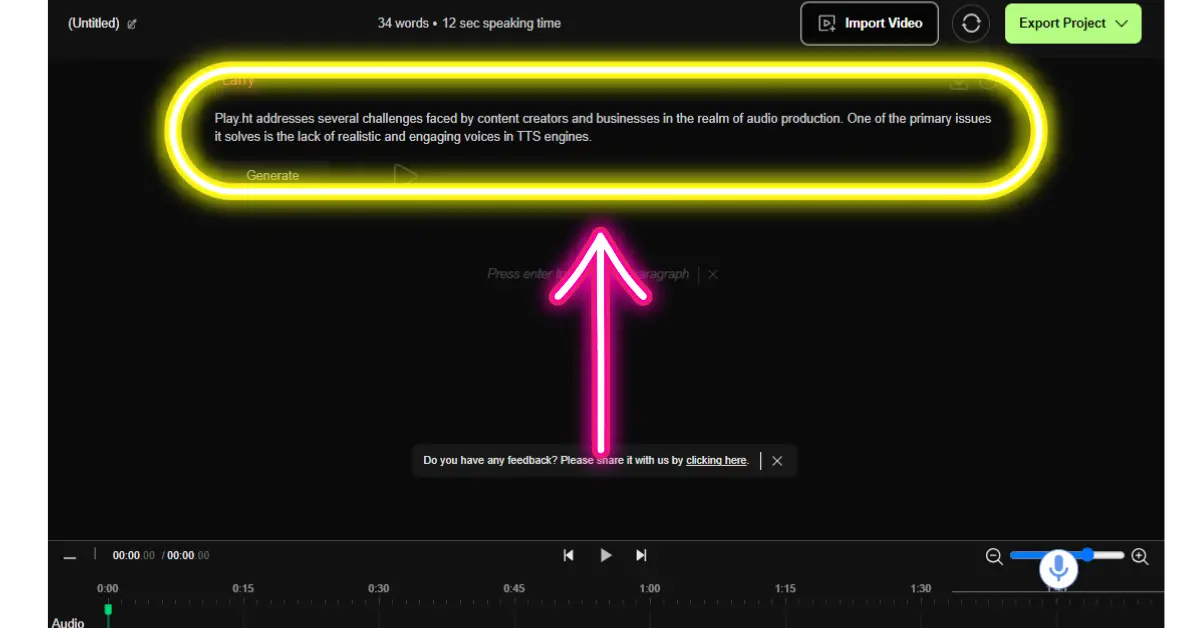Start playback with the play control
Screen dimensions: 1200x628
[x=605, y=555]
